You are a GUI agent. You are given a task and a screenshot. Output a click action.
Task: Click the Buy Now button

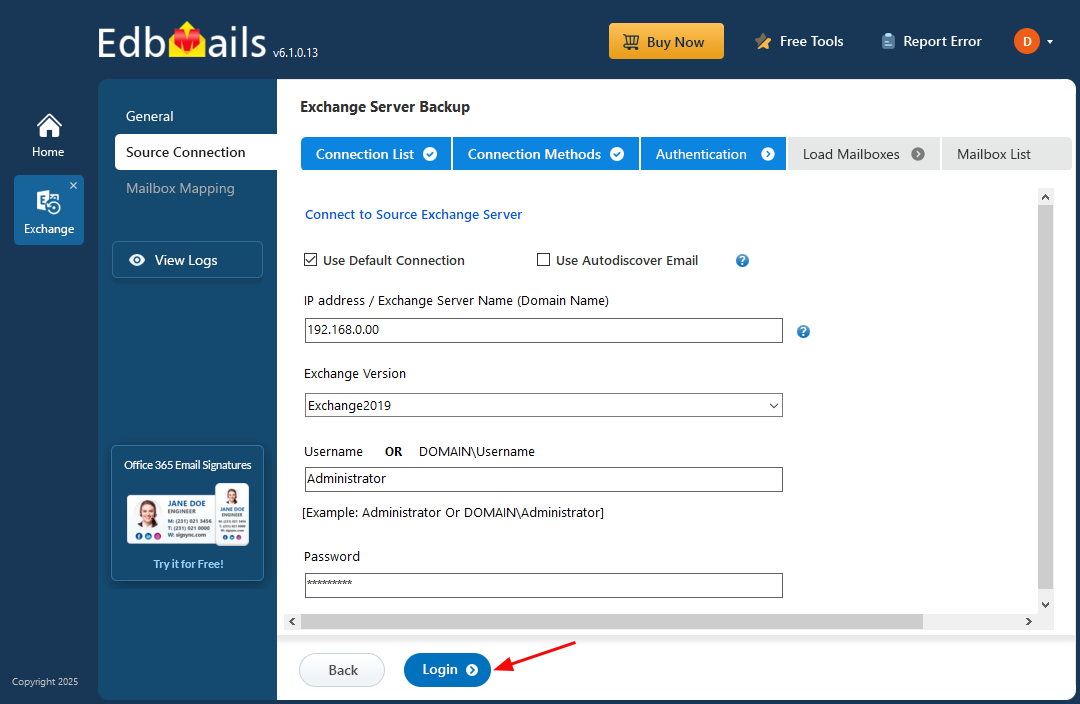(x=666, y=41)
